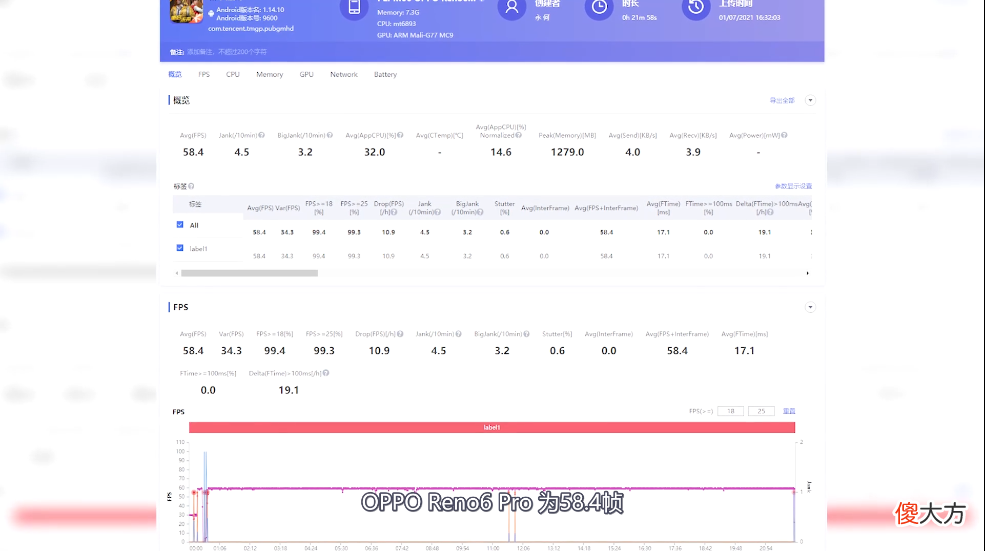Click the FPS section Delta(FTime) value 19.1
Screen dimensions: 985x551
288,390
